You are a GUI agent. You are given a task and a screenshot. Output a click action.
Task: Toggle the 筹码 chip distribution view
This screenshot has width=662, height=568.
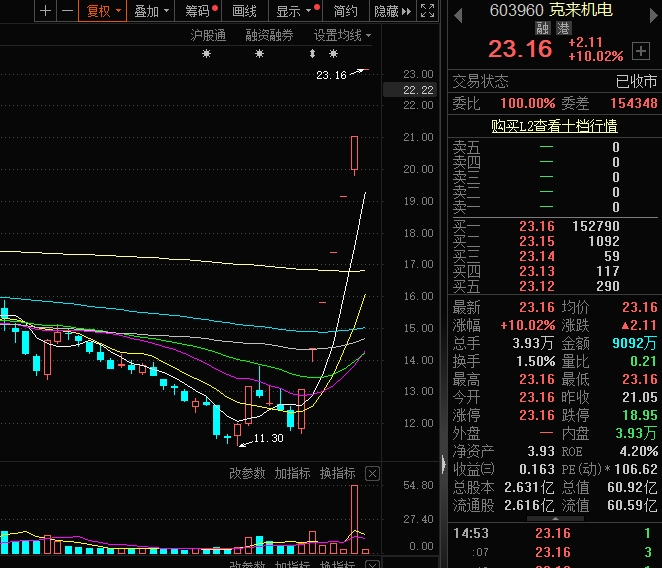[x=199, y=11]
